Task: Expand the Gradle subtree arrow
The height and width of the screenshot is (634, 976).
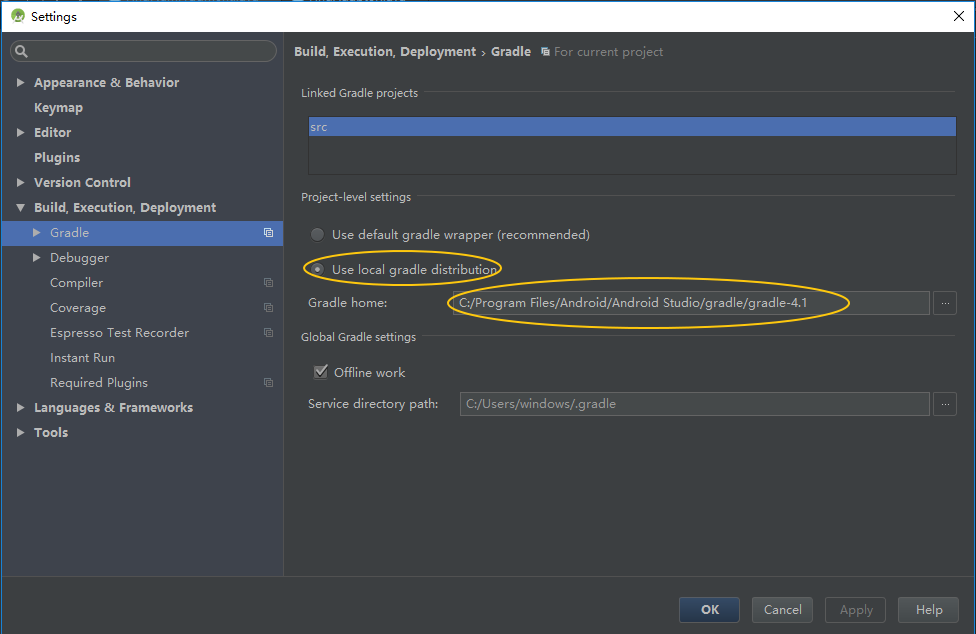Action: pyautogui.click(x=37, y=232)
